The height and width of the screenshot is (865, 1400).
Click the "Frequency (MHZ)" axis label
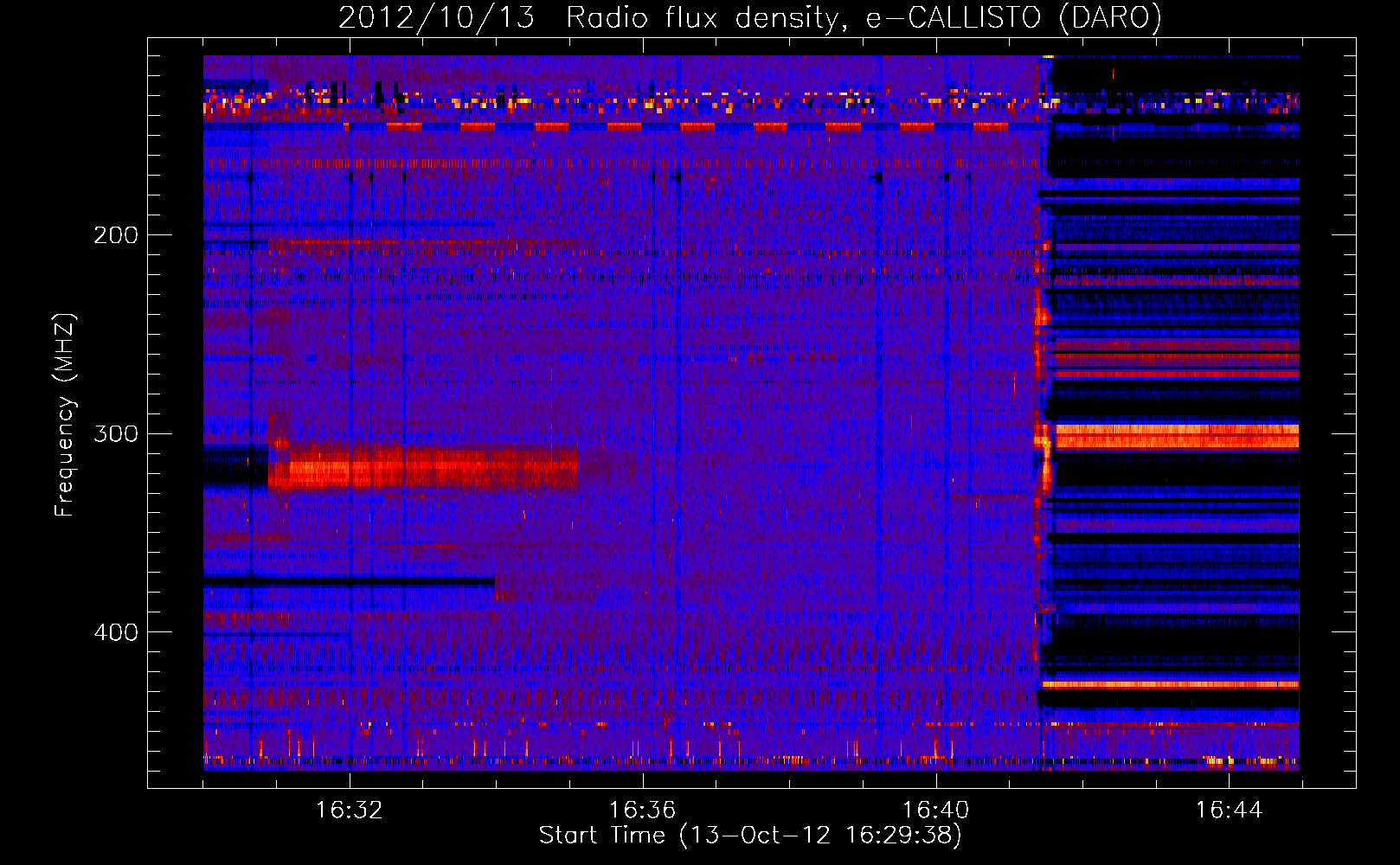64,415
